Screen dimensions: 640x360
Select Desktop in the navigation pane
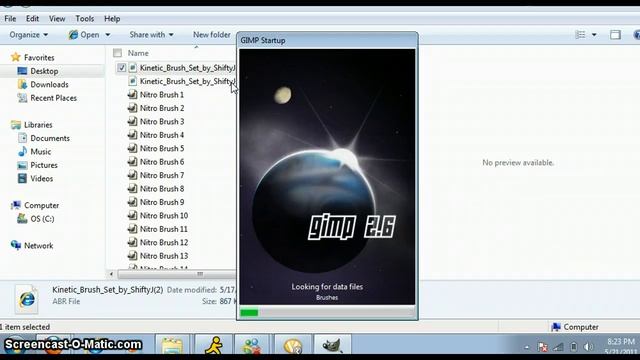44,71
